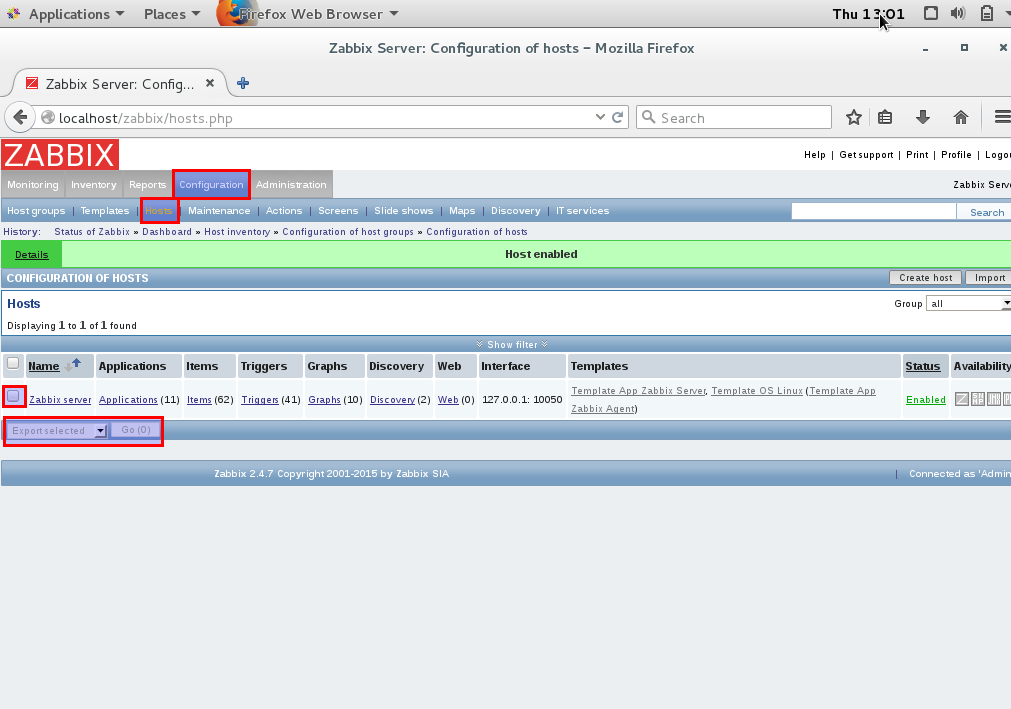
Task: Click the search magnifier icon in Firefox
Action: (x=649, y=117)
